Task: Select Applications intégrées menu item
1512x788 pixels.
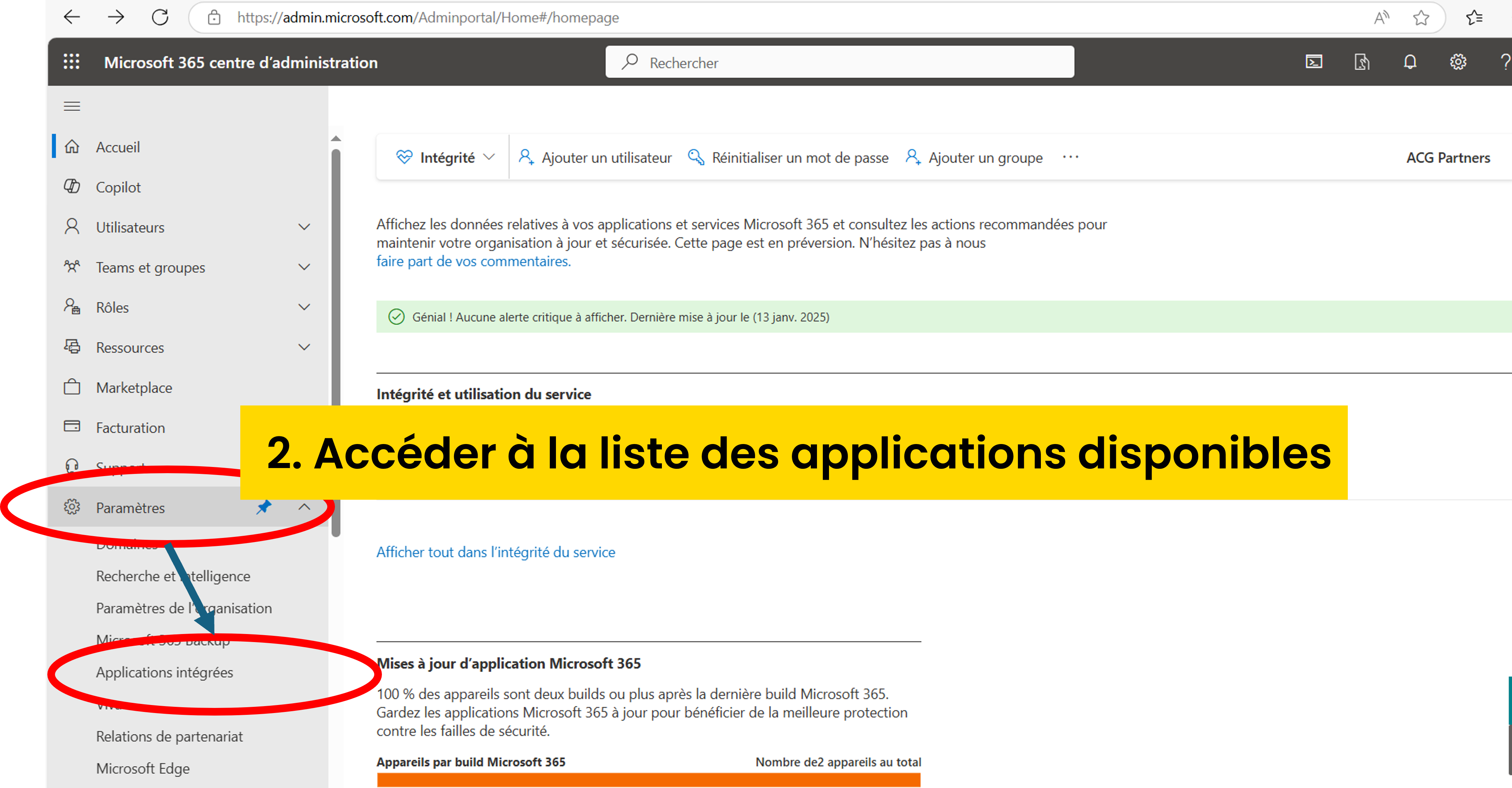Action: tap(164, 672)
